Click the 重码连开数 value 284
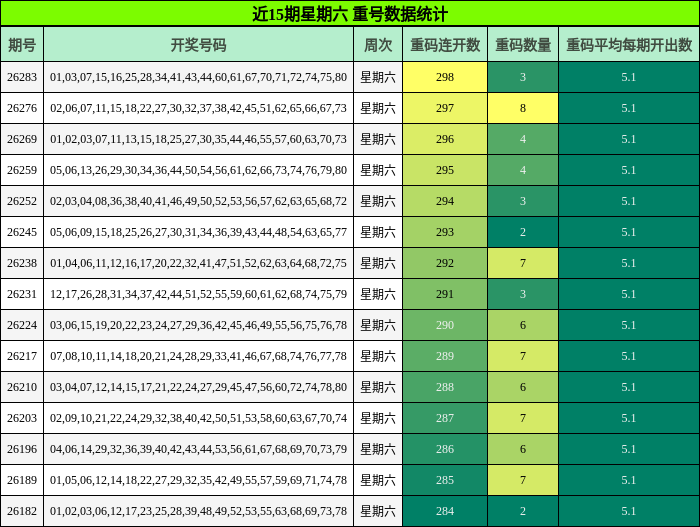This screenshot has height=527, width=700. point(445,511)
